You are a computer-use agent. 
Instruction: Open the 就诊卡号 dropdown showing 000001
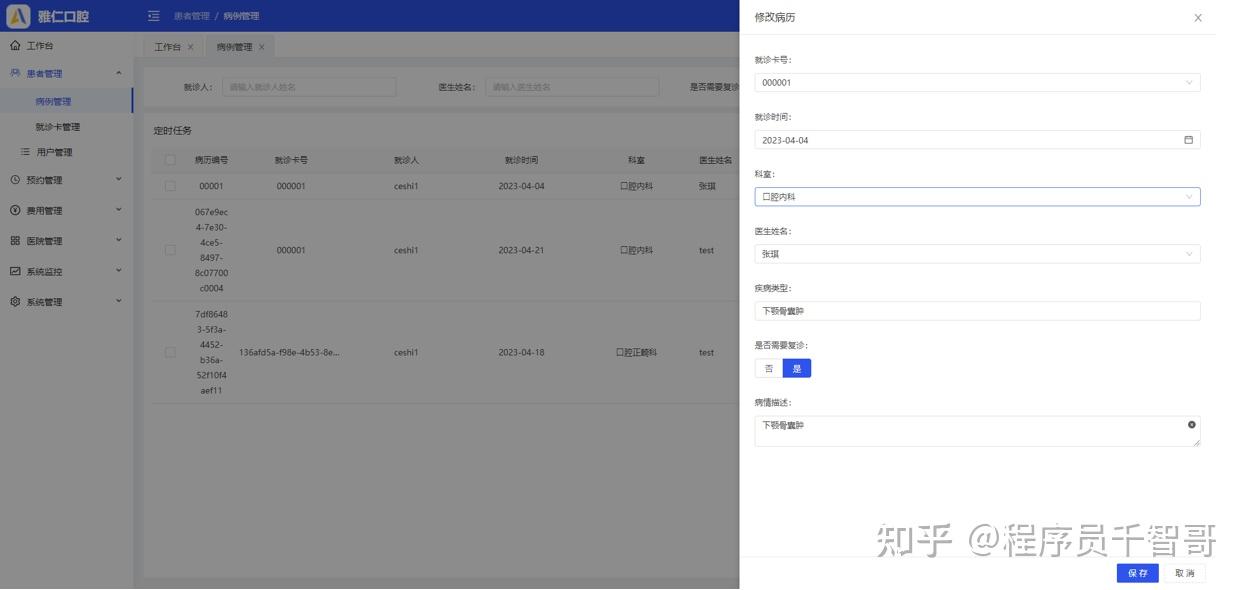tap(977, 83)
